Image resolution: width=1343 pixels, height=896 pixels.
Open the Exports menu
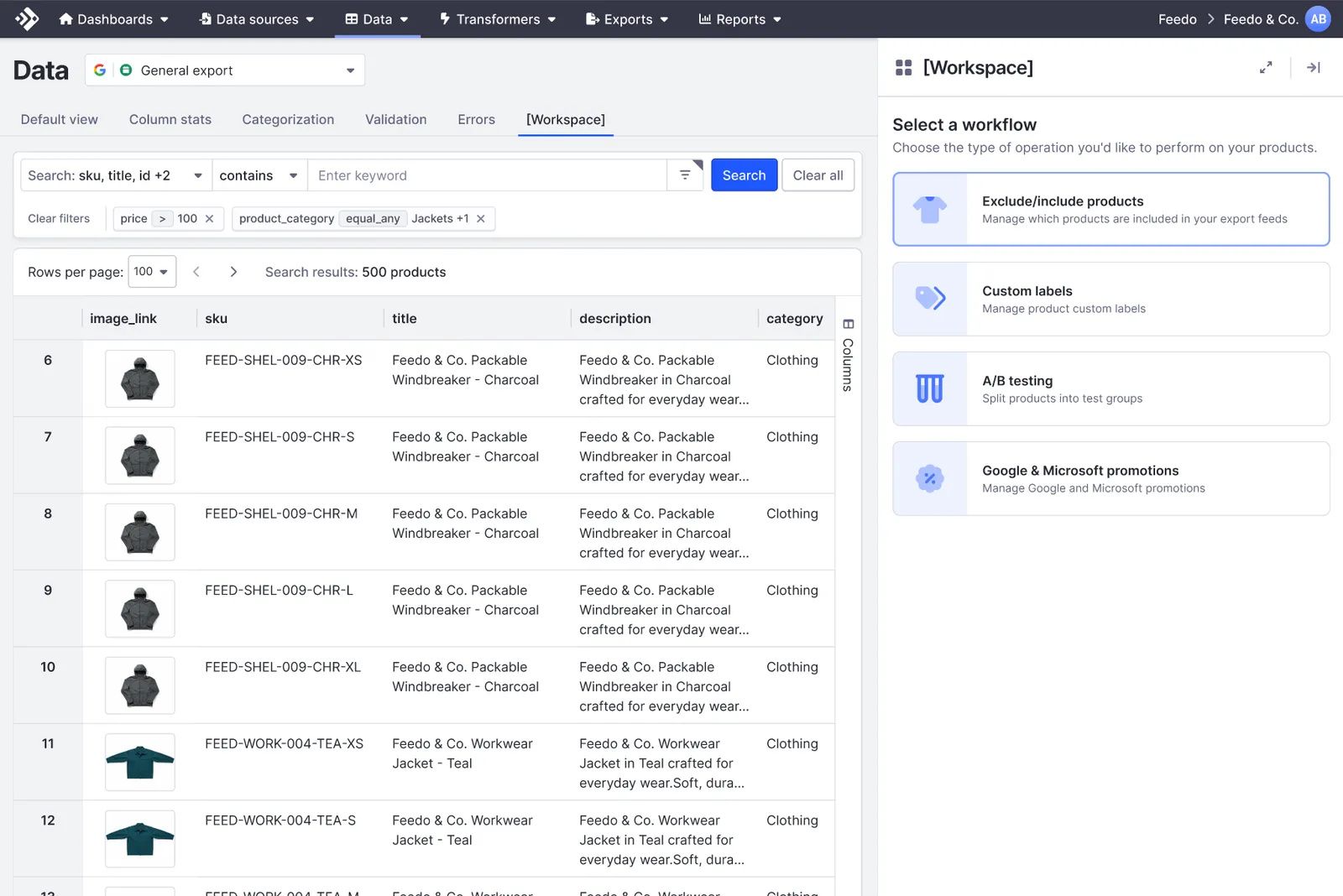627,19
